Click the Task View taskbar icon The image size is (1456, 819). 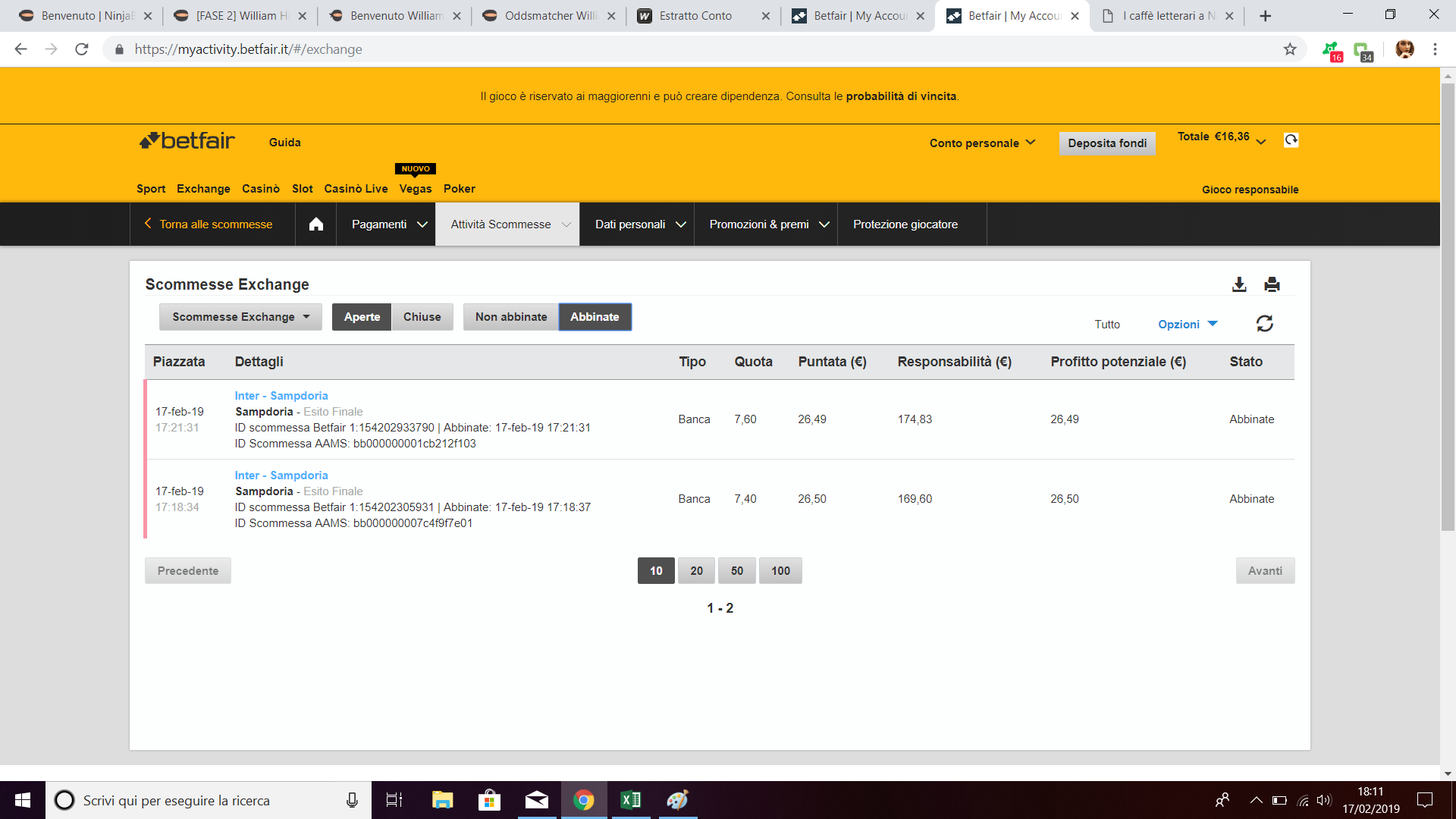point(394,800)
